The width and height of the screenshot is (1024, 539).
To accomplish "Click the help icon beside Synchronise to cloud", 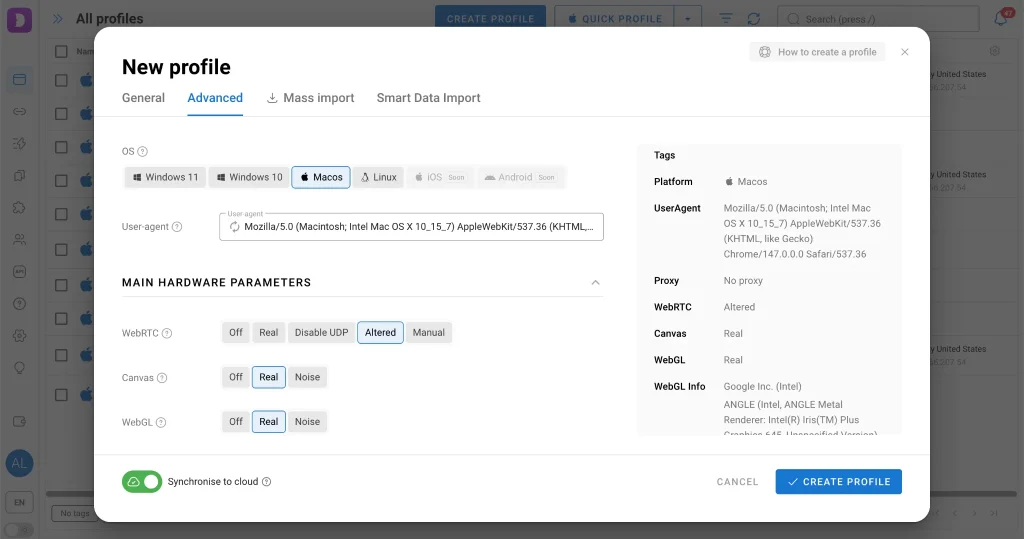I will pos(266,482).
